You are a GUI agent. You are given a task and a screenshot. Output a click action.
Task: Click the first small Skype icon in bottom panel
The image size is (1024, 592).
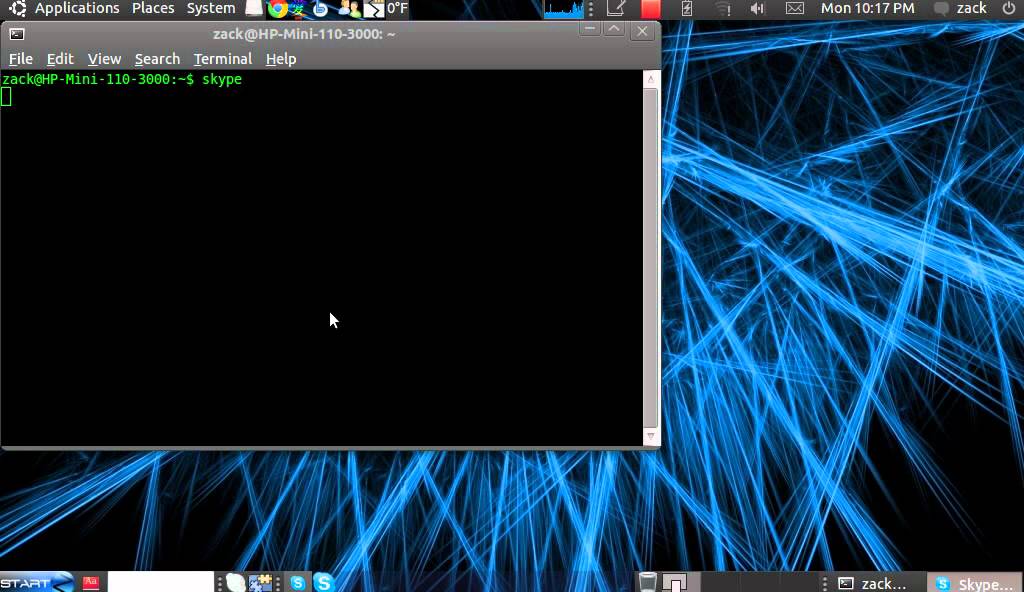coord(298,582)
